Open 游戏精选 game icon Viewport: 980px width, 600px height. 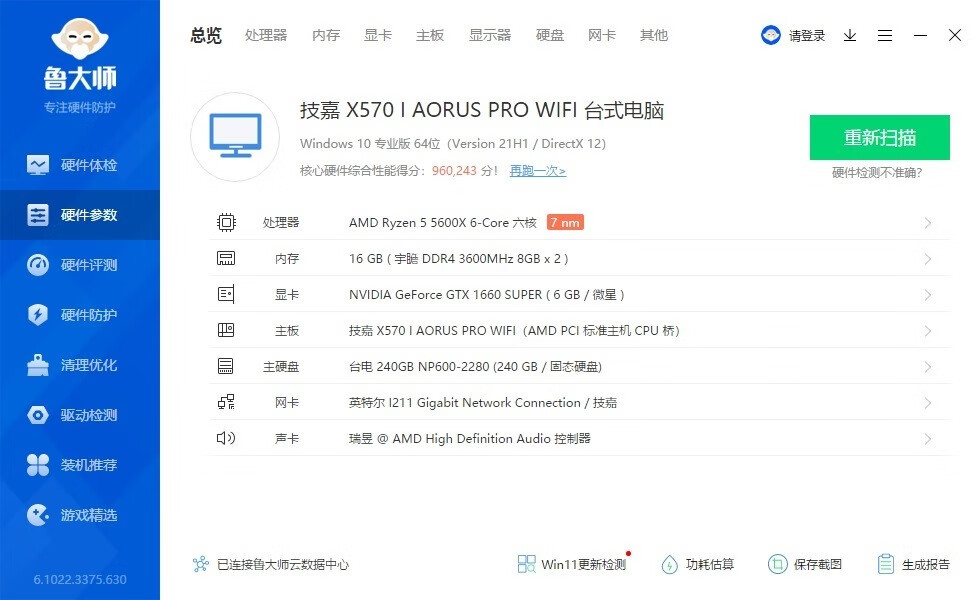point(38,515)
